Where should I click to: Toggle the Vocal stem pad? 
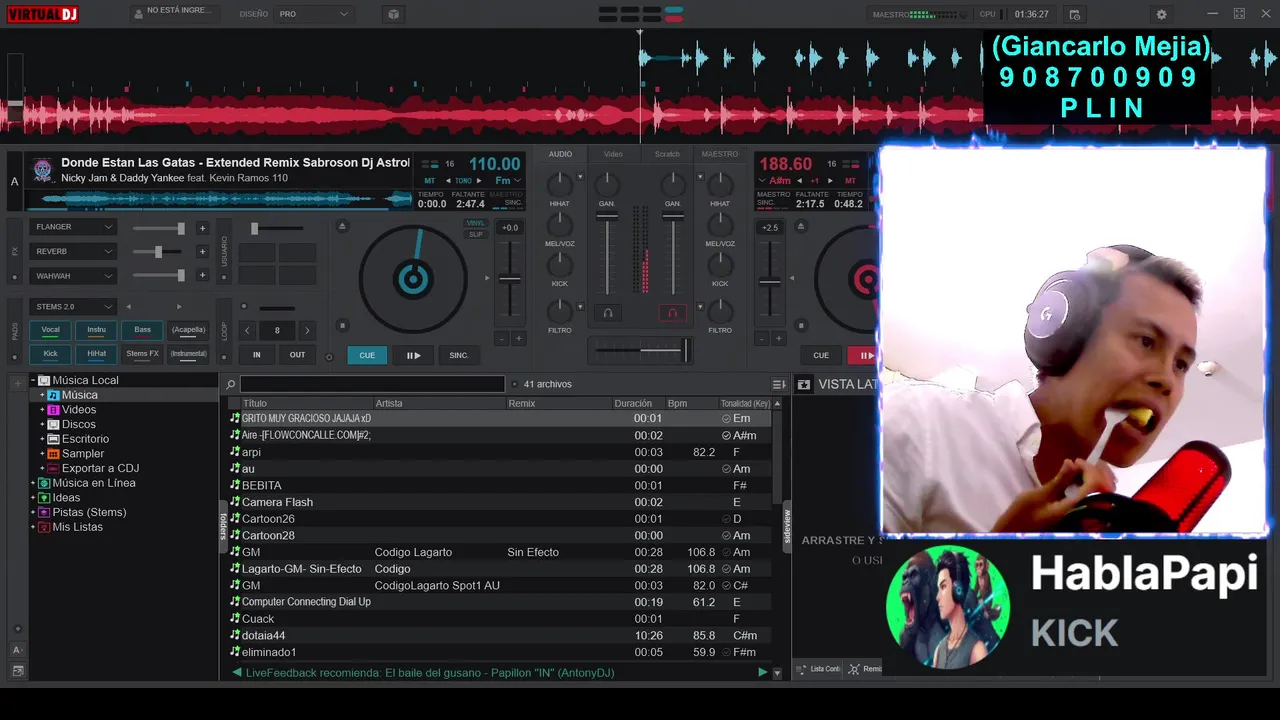(50, 330)
